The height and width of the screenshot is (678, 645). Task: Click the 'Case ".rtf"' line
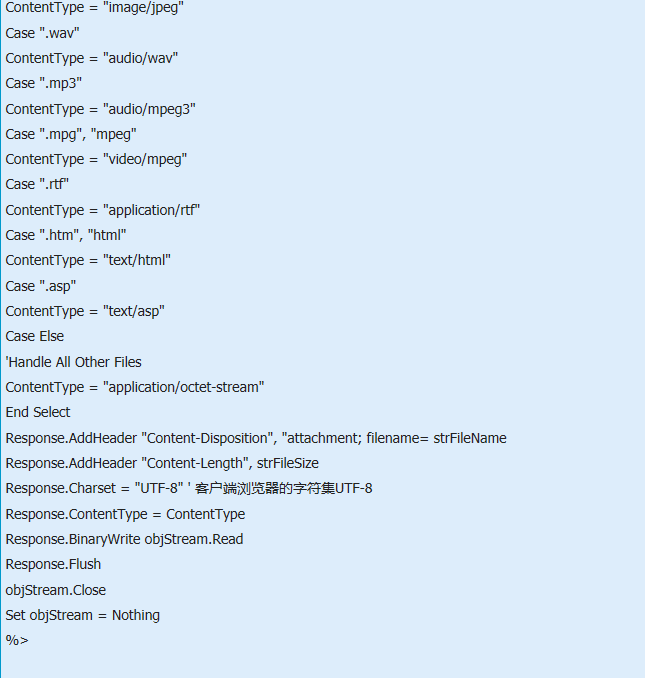[37, 185]
